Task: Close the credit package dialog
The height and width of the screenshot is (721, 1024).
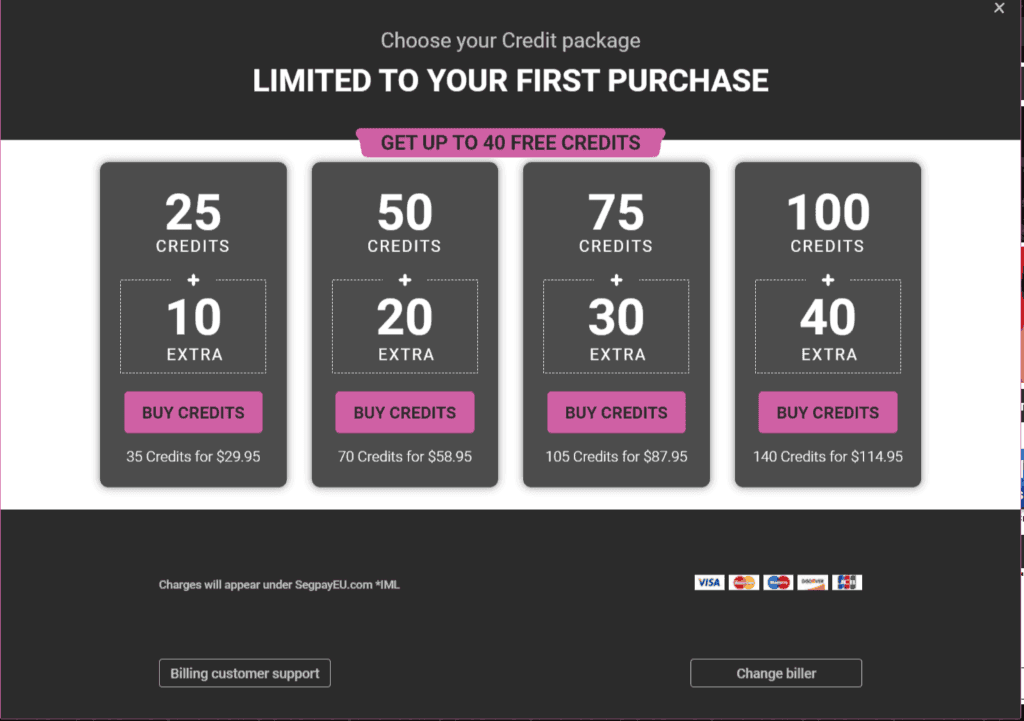Action: [999, 8]
